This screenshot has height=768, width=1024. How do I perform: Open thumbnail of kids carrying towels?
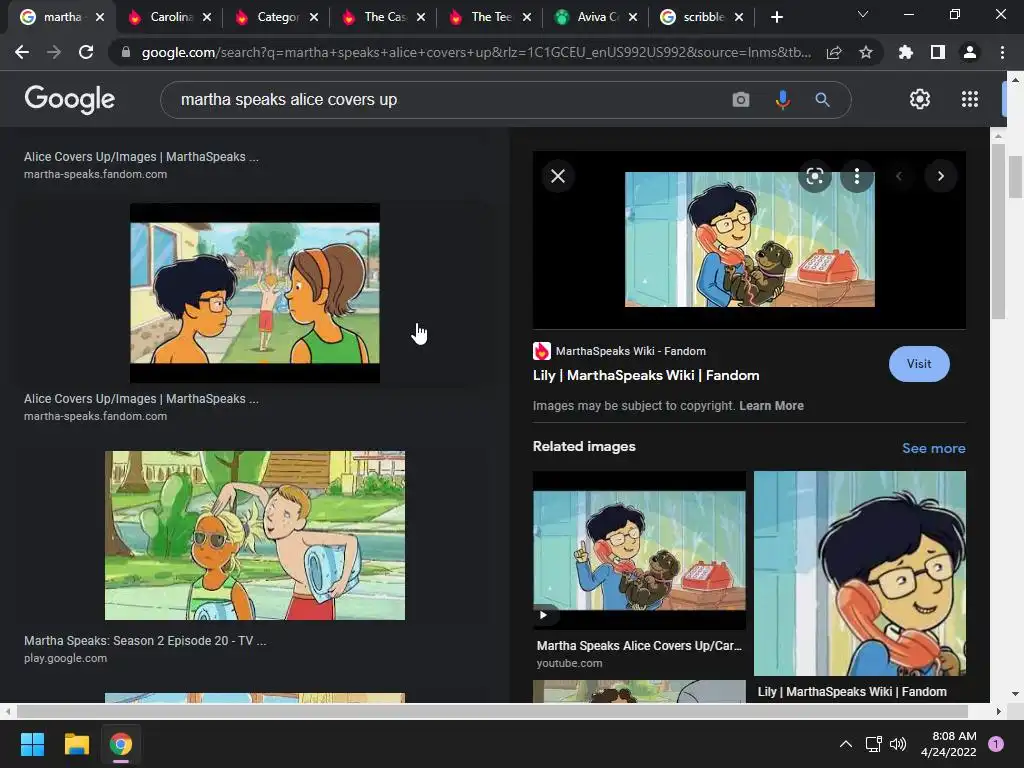tap(255, 535)
